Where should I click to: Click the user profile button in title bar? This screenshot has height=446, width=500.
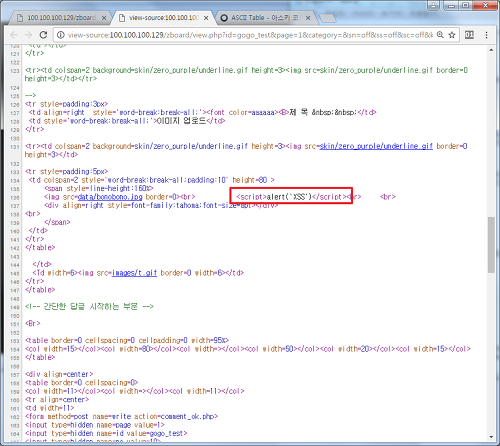pos(433,5)
